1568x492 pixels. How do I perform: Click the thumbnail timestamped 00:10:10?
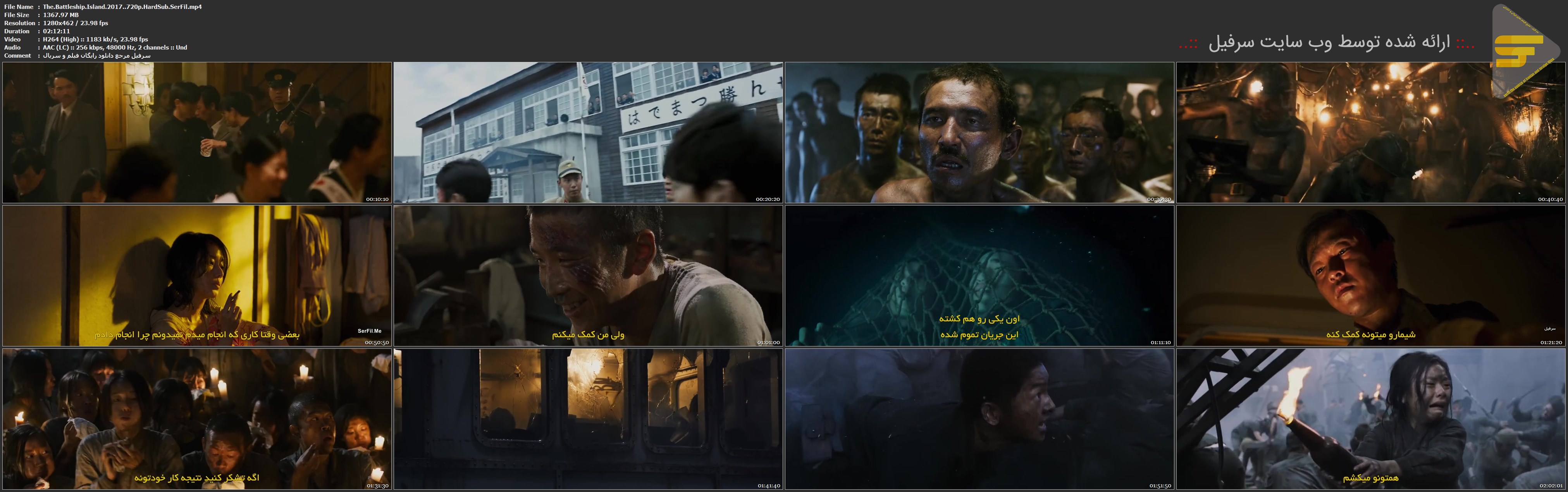(x=196, y=132)
